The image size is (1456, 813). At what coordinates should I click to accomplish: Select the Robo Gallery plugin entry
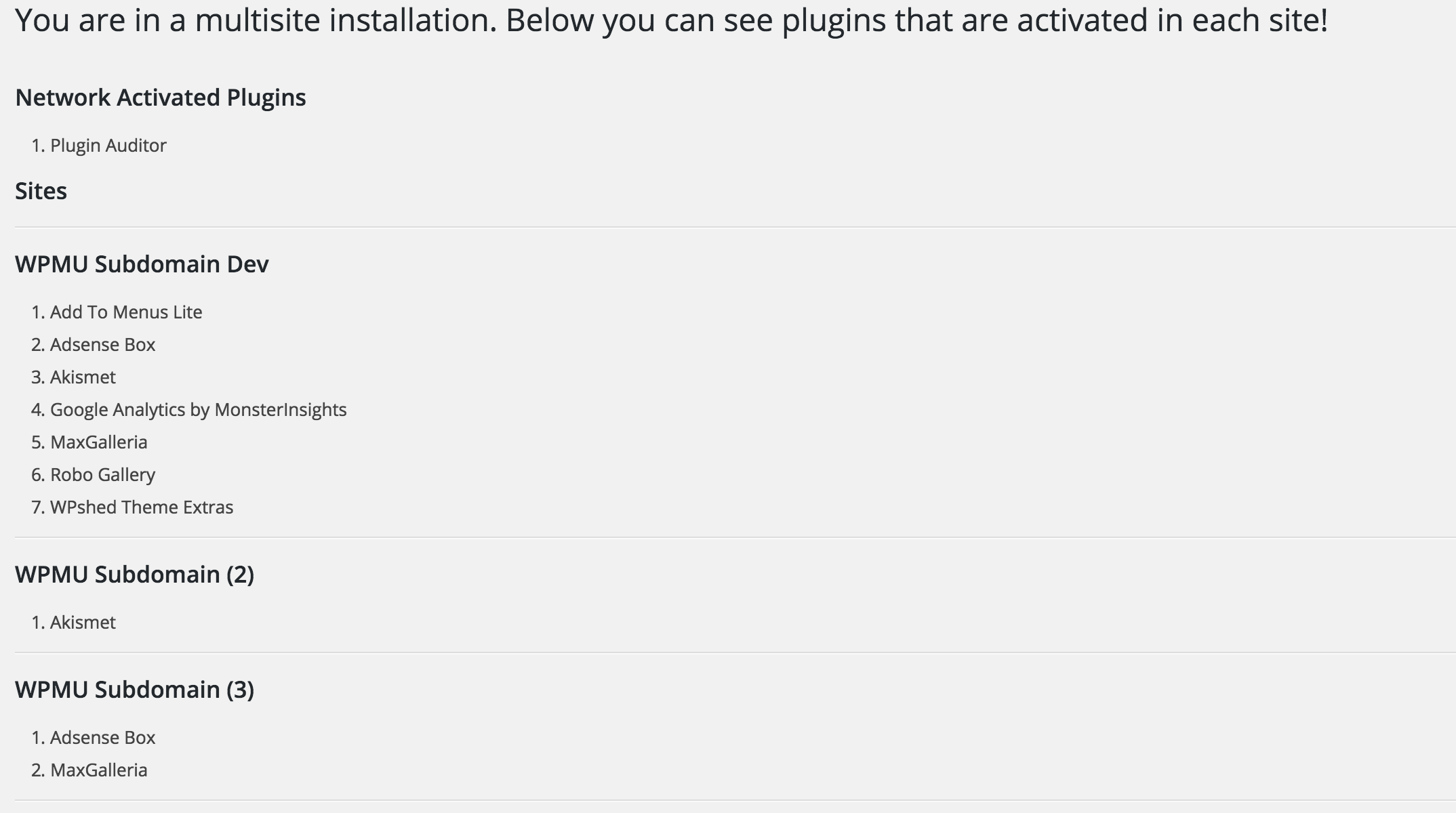pyautogui.click(x=102, y=475)
